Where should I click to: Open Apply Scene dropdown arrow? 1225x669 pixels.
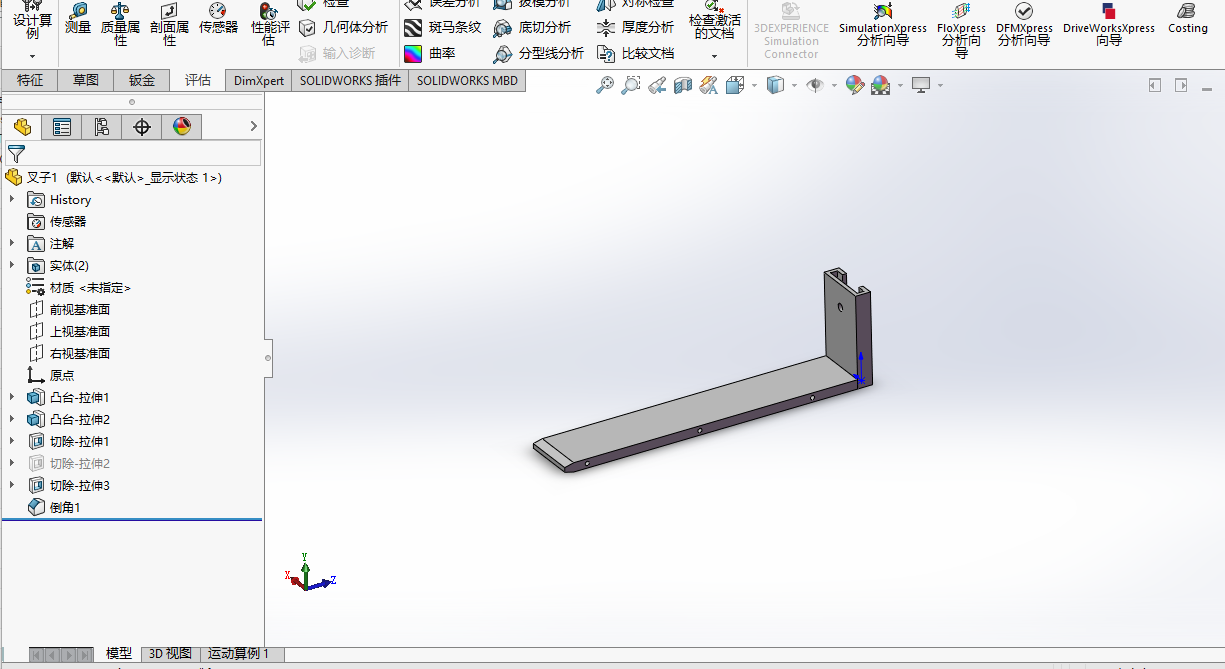pyautogui.click(x=900, y=86)
